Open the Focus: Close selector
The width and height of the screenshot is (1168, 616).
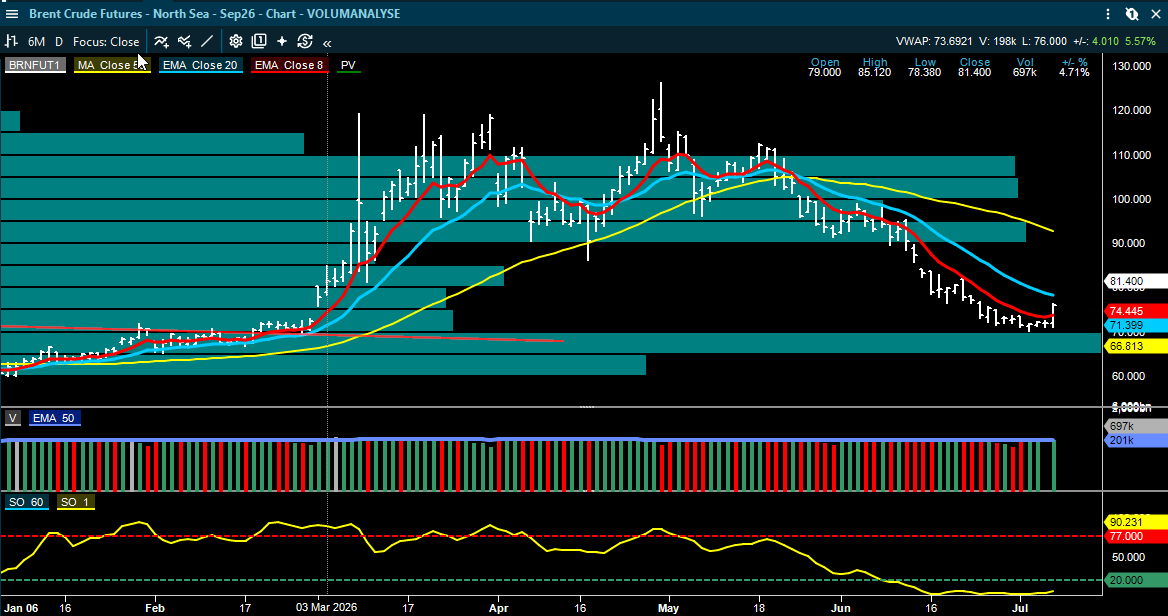106,42
